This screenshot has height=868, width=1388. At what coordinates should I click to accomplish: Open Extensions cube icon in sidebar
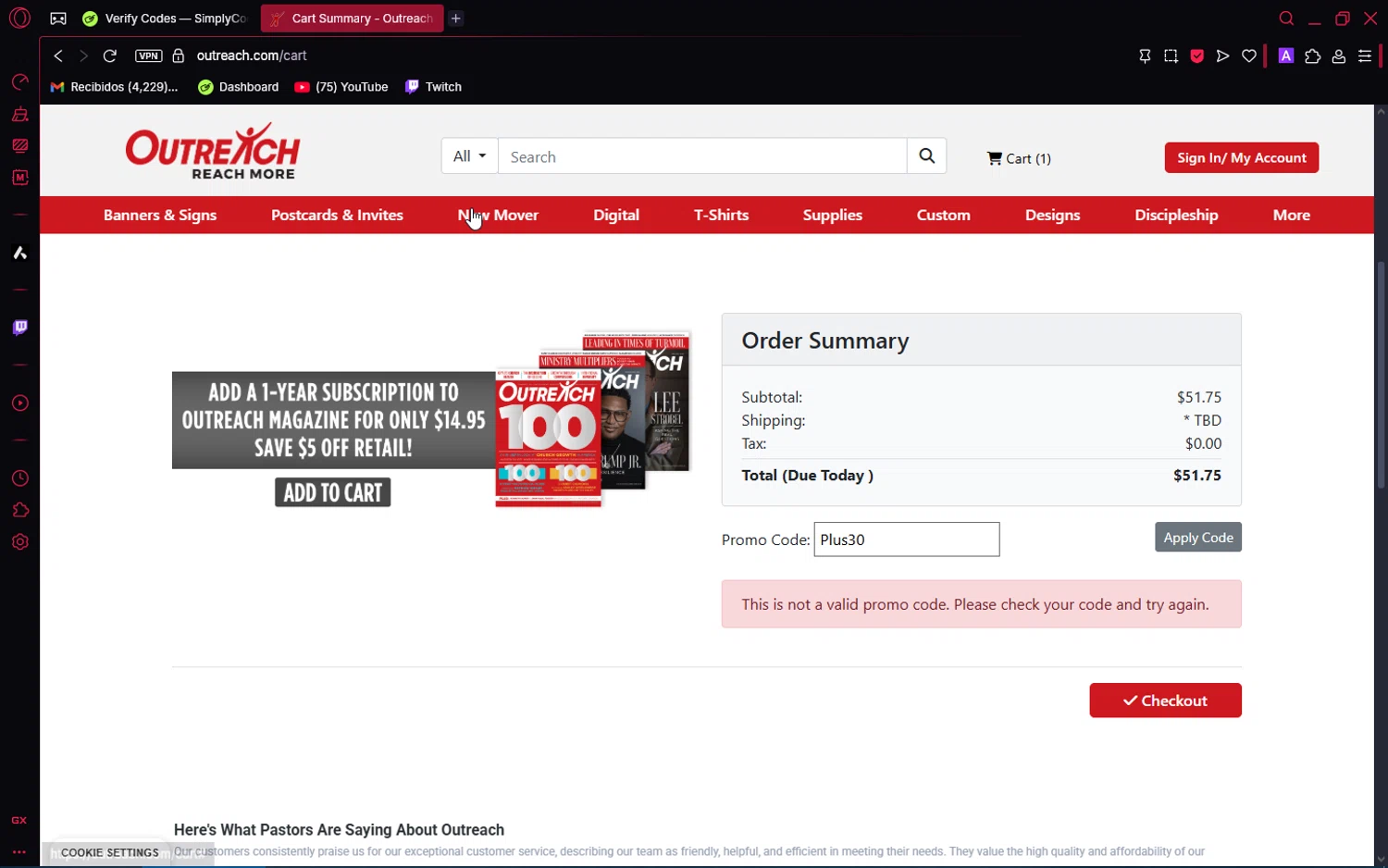[x=19, y=510]
